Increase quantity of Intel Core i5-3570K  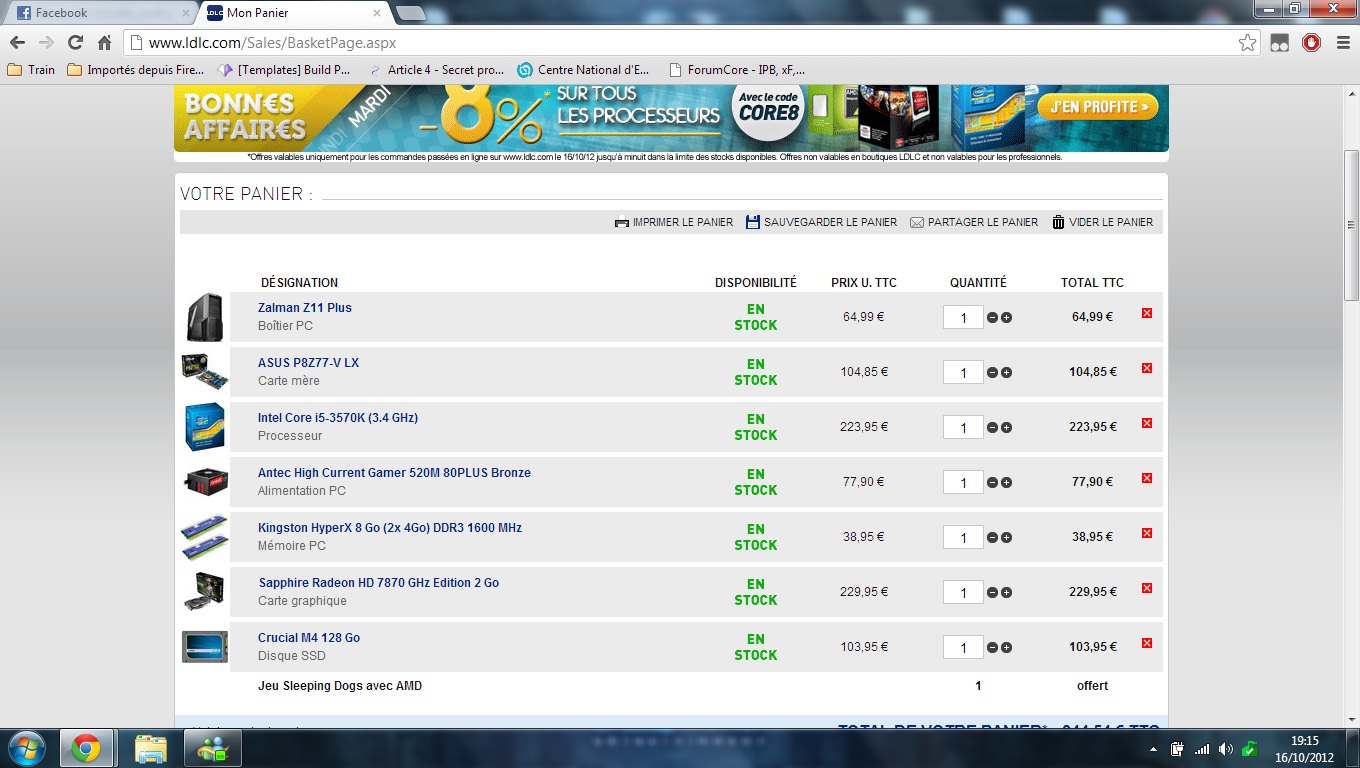pos(1006,428)
